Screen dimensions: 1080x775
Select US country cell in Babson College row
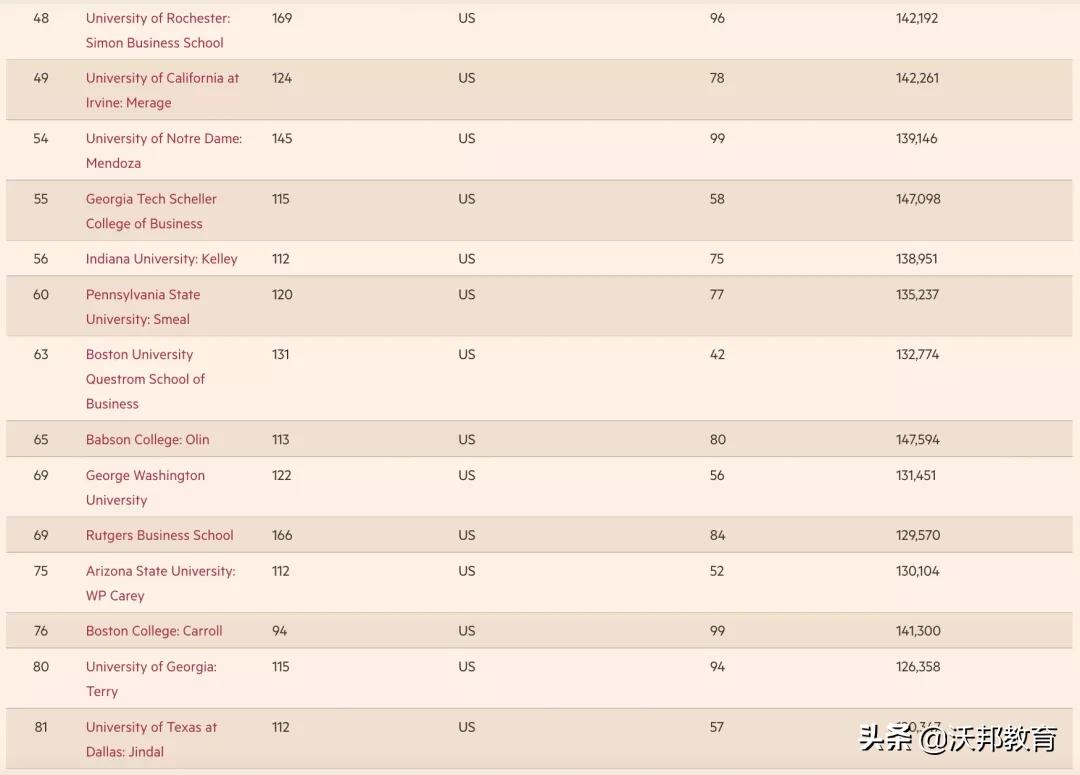pos(467,440)
